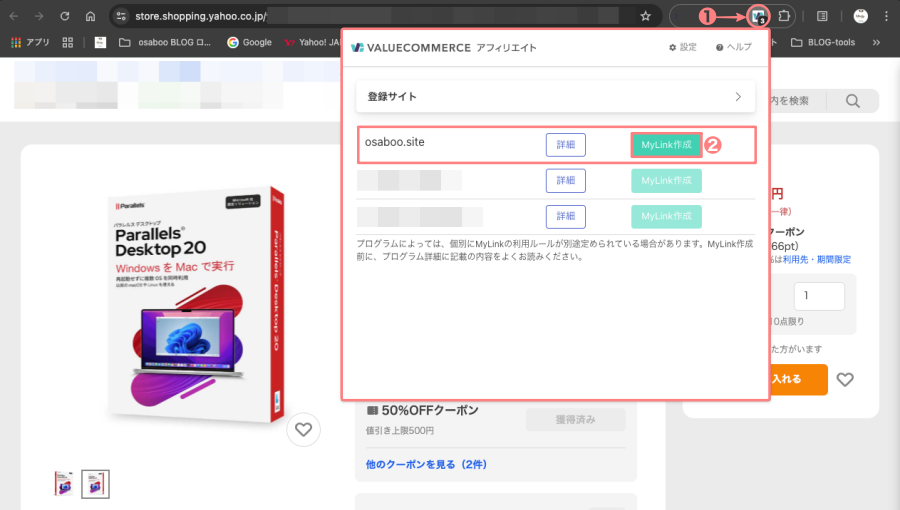Click the 獲得済み coupon button
Image resolution: width=900 pixels, height=510 pixels.
(x=575, y=419)
